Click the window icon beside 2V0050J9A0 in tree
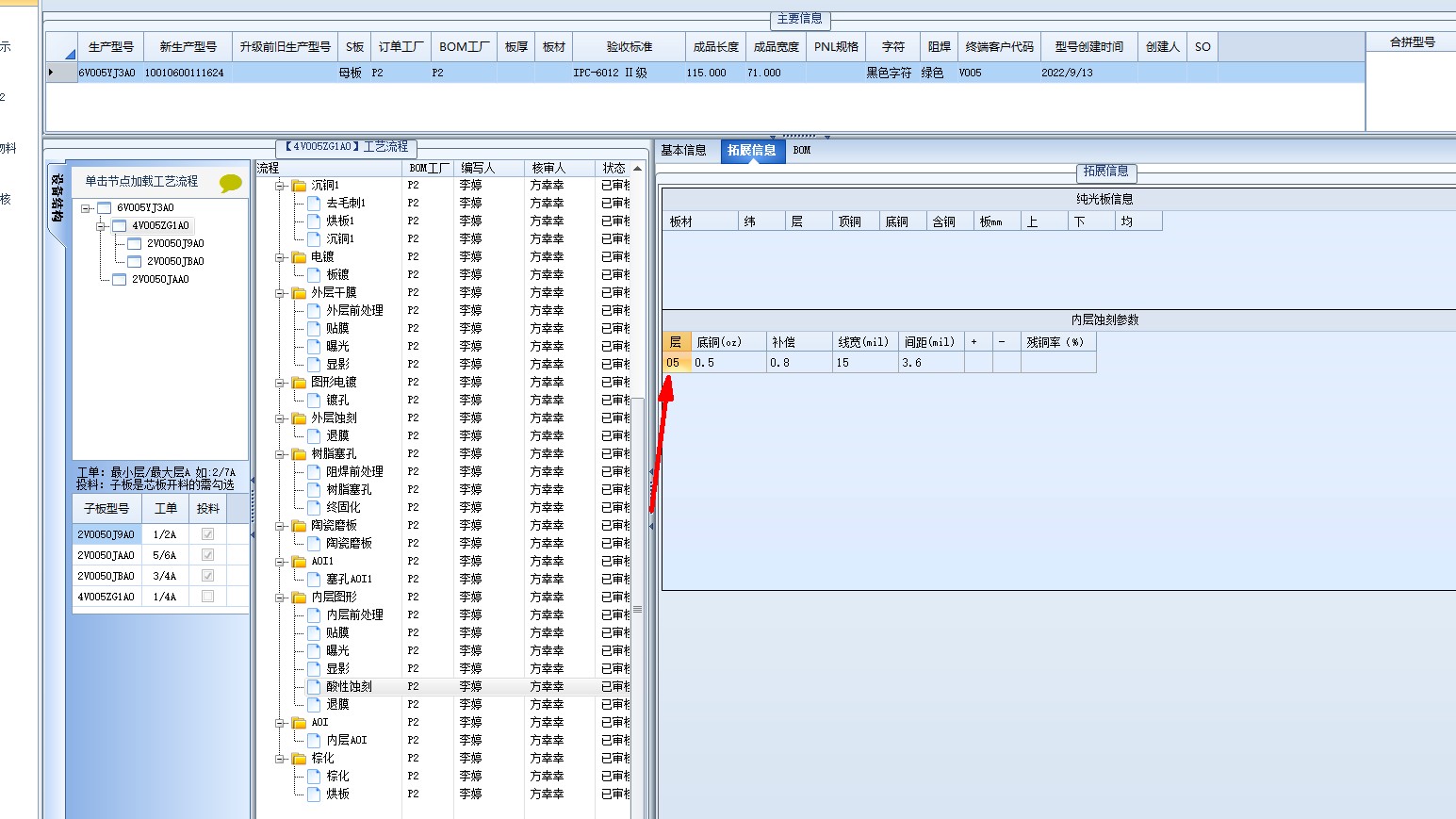The height and width of the screenshot is (819, 1456). (135, 243)
